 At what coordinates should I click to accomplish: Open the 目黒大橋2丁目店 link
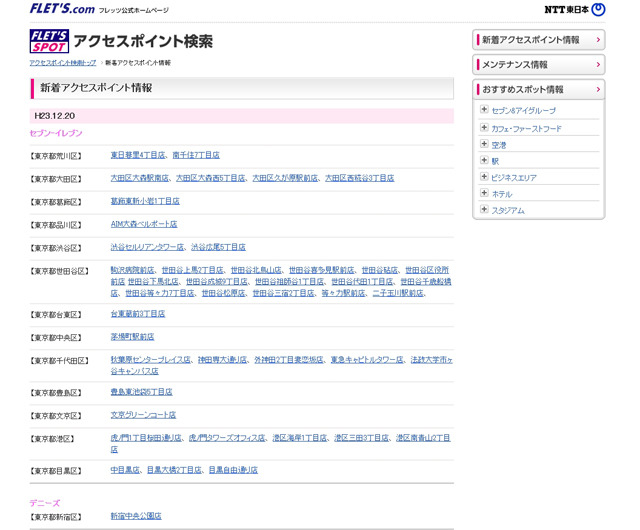pos(174,470)
